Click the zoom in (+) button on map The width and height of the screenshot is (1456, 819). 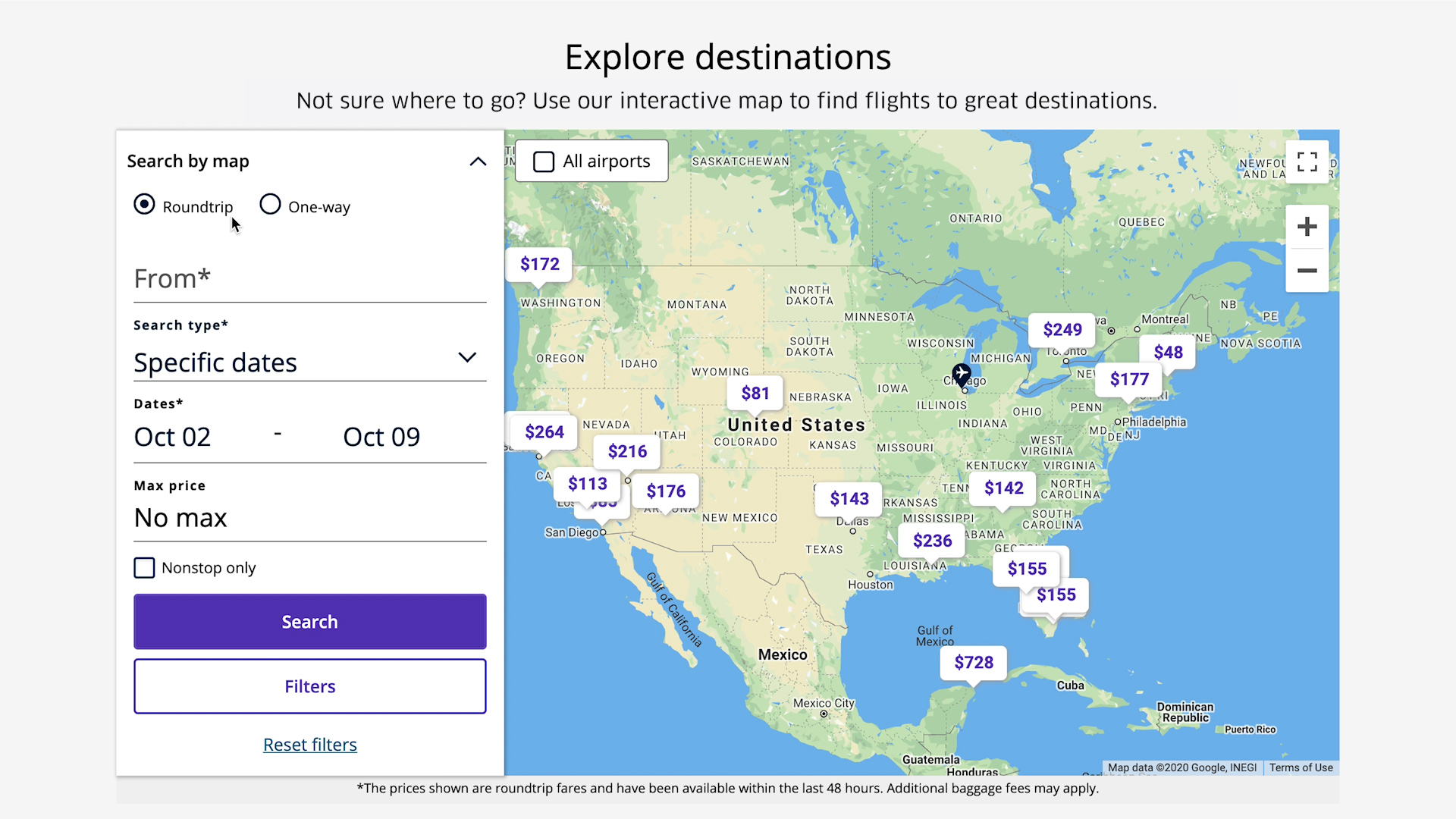(1306, 227)
